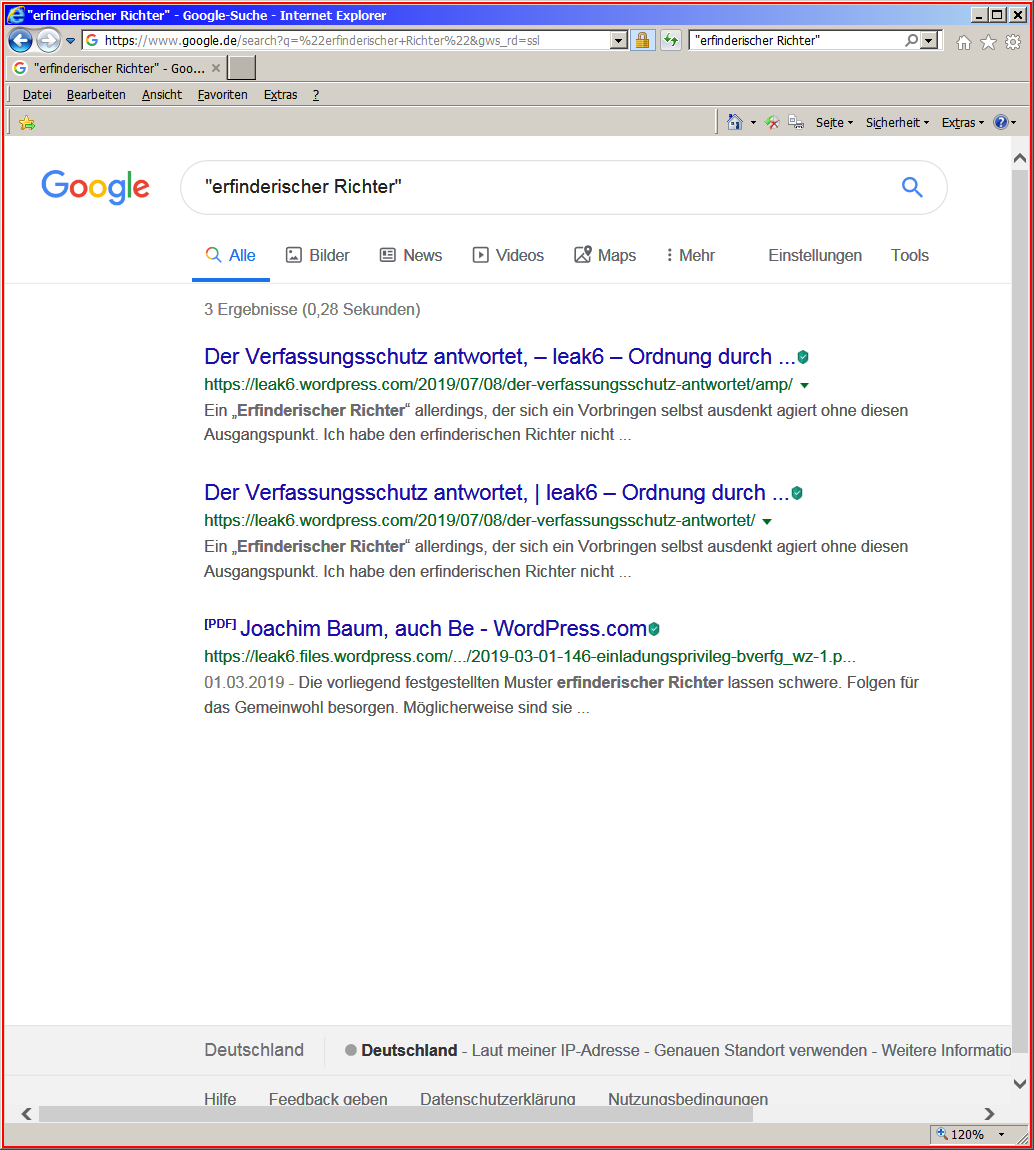Open the Nutzungsbedingungen footer link
The width and height of the screenshot is (1034, 1150).
point(688,1099)
